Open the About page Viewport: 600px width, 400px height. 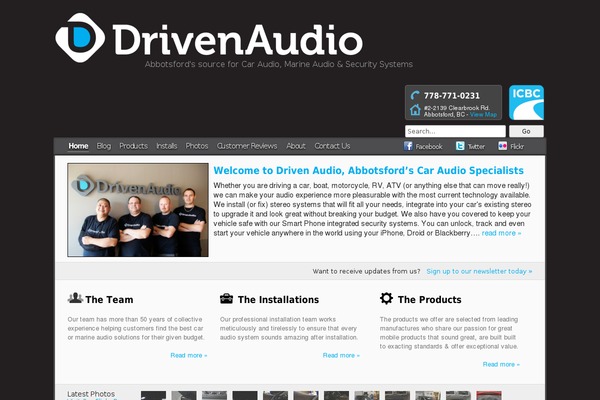point(296,146)
